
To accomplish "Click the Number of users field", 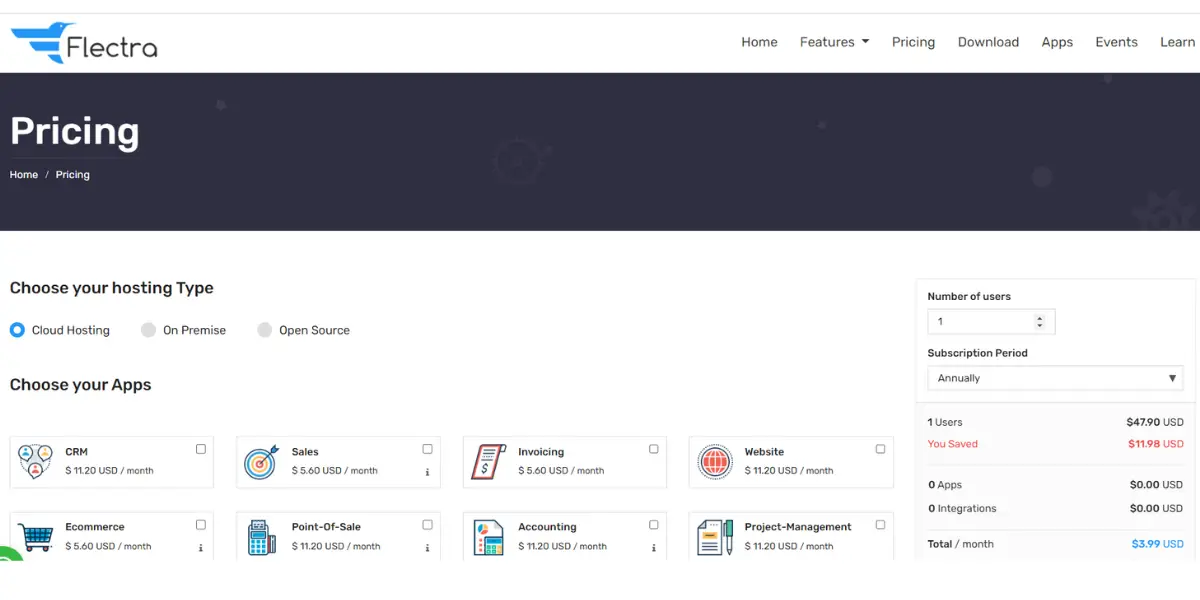I will pos(982,322).
